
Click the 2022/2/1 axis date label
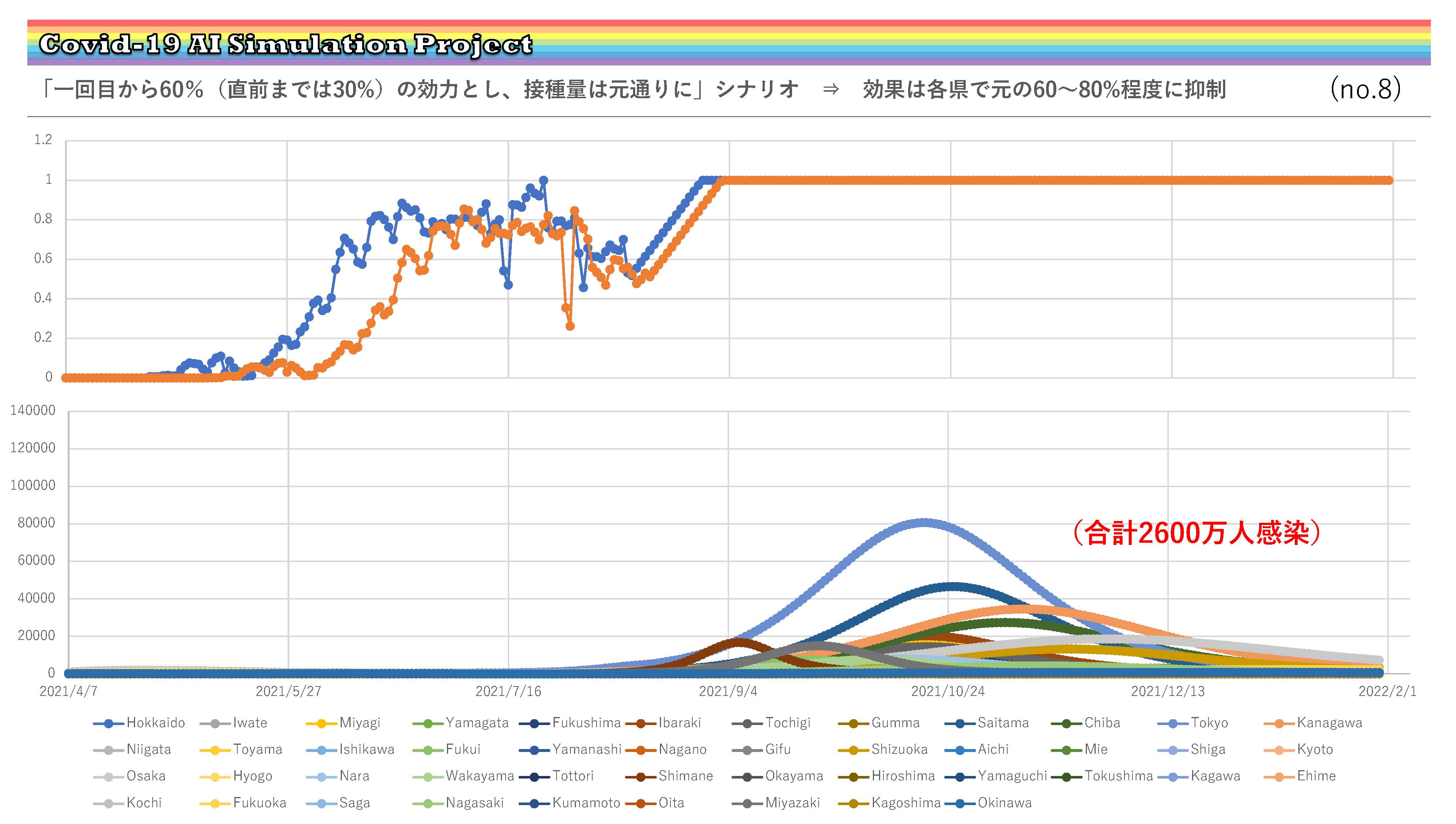tap(1387, 692)
